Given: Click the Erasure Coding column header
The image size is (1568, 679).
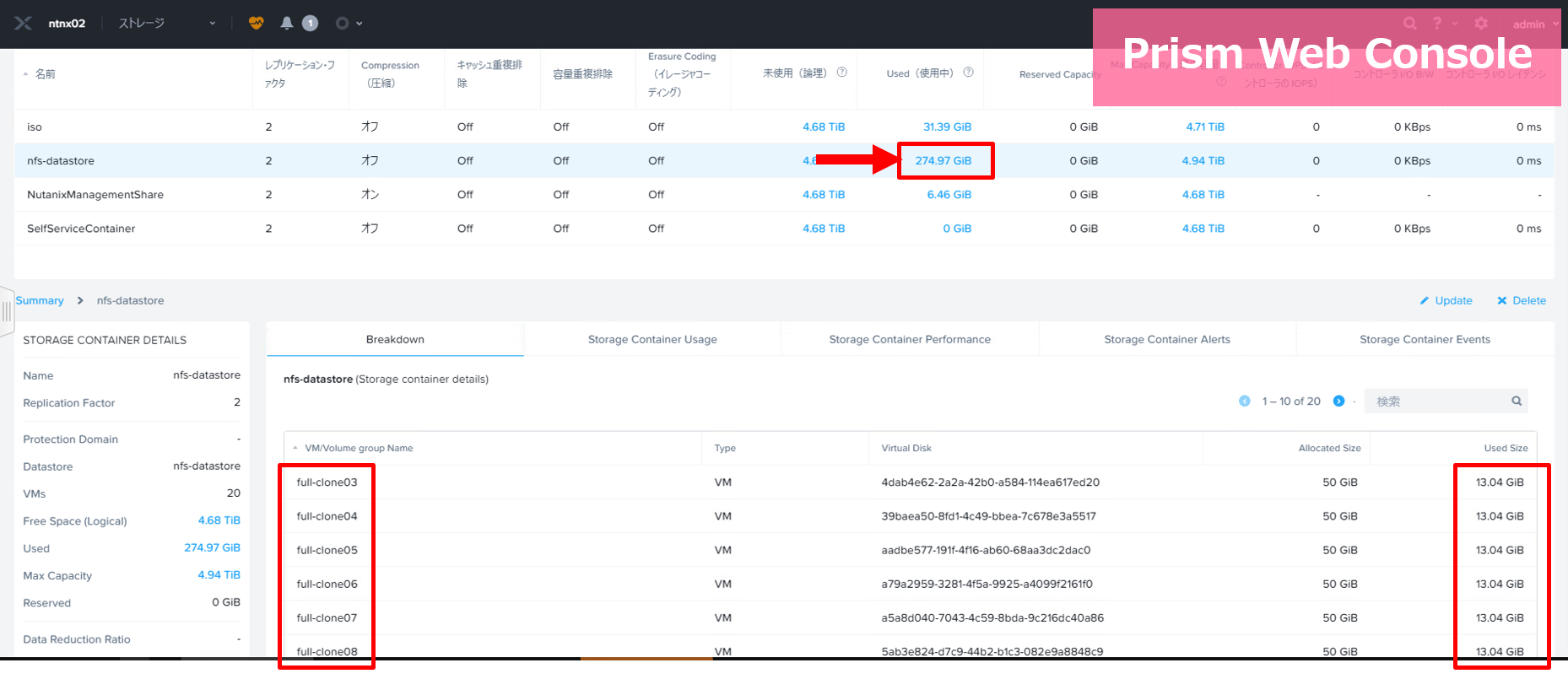Looking at the screenshot, I should click(682, 74).
